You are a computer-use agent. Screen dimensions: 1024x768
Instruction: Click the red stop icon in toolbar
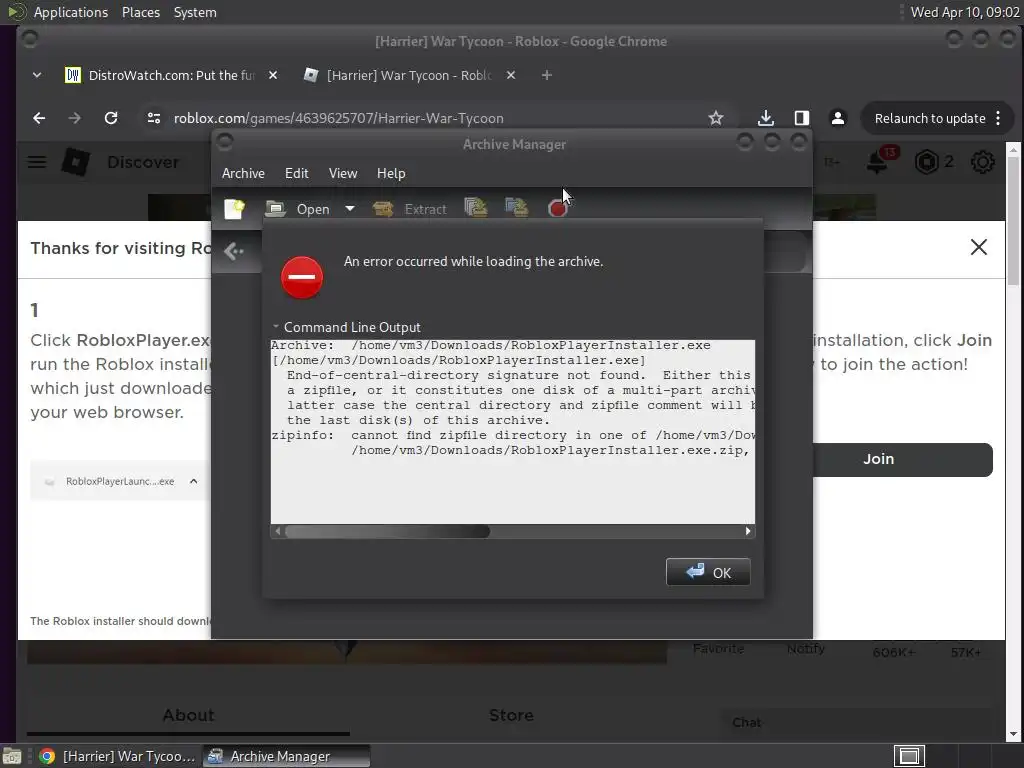[557, 209]
